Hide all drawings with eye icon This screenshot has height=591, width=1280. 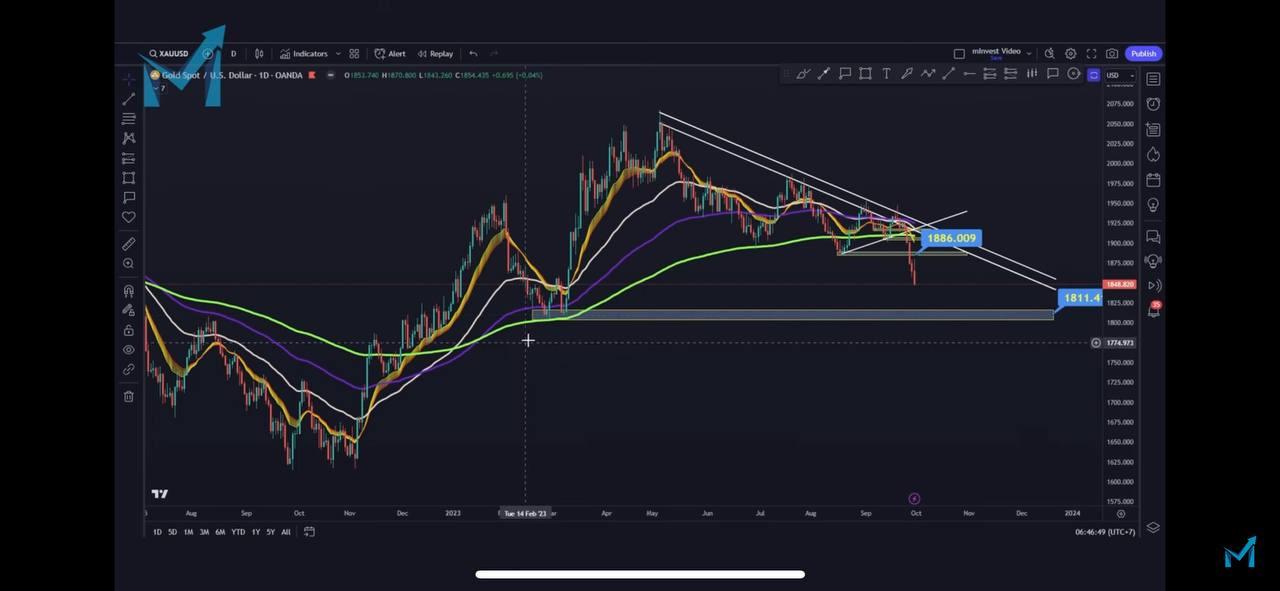(129, 350)
